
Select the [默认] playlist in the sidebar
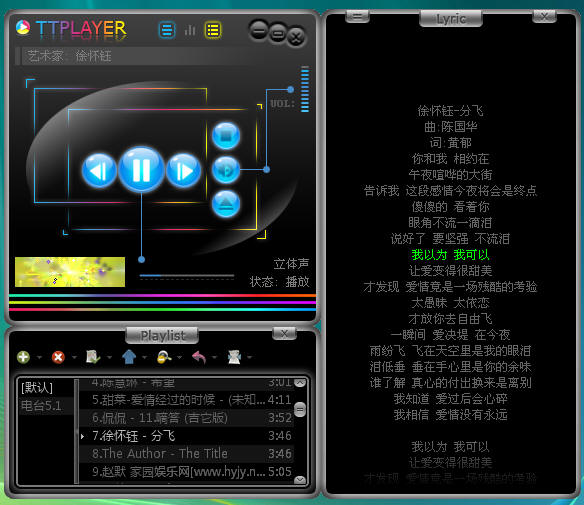(x=37, y=388)
